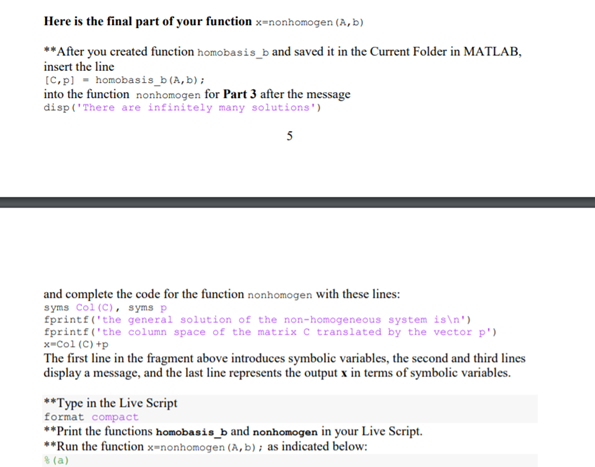
Task: Click the bold word 'nonhomogen' in the Print instruction
Action: [x=285, y=432]
